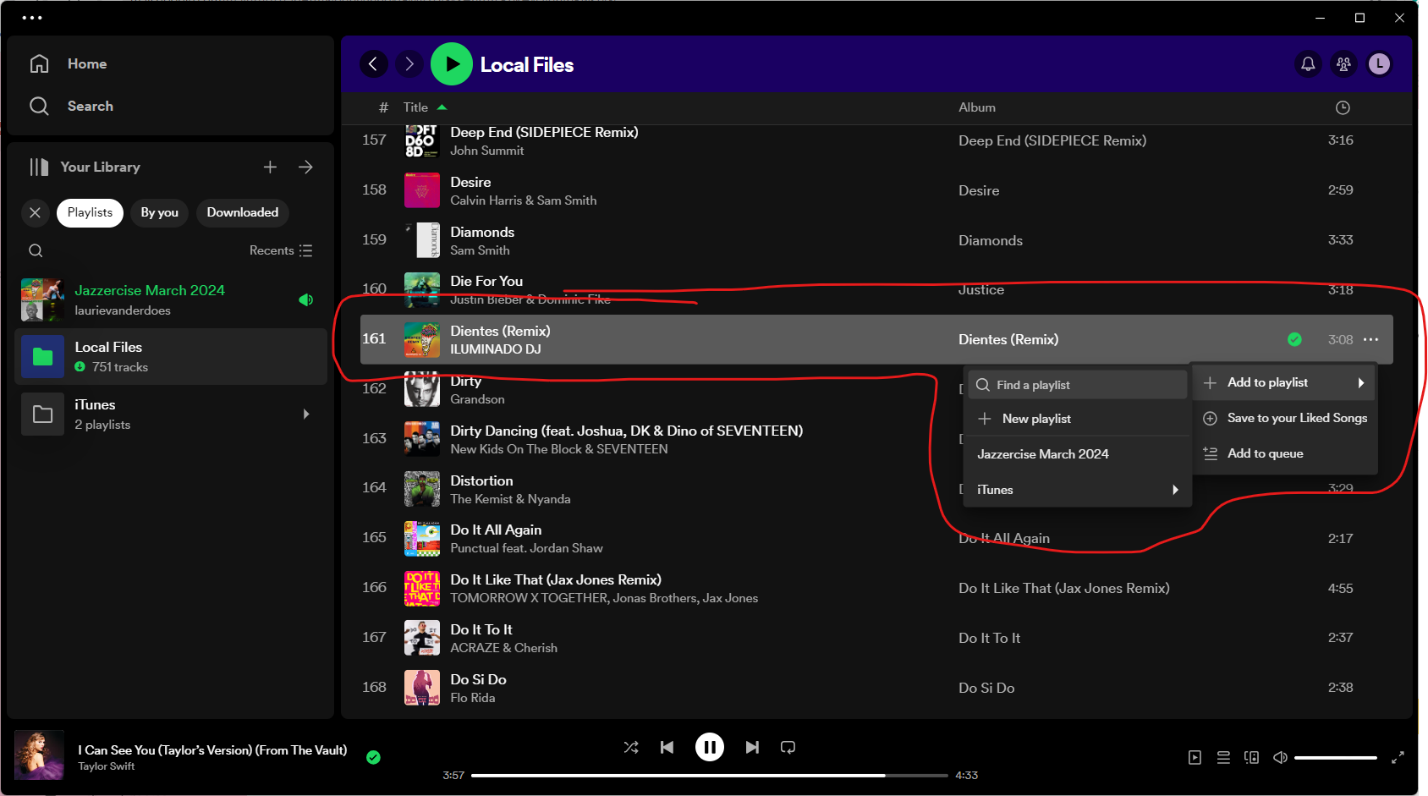Open Local Files in library

(171, 357)
